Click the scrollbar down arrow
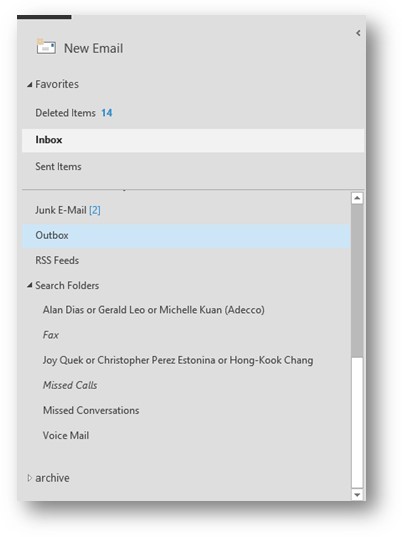 pos(357,495)
